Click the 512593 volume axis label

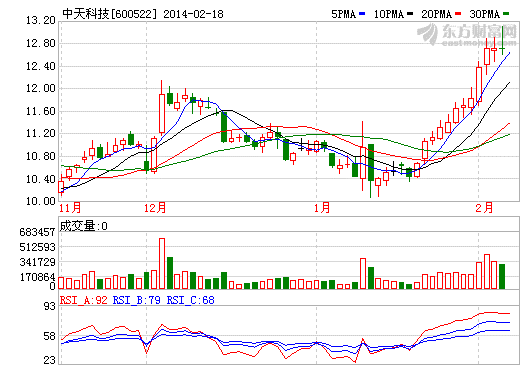(x=37, y=247)
